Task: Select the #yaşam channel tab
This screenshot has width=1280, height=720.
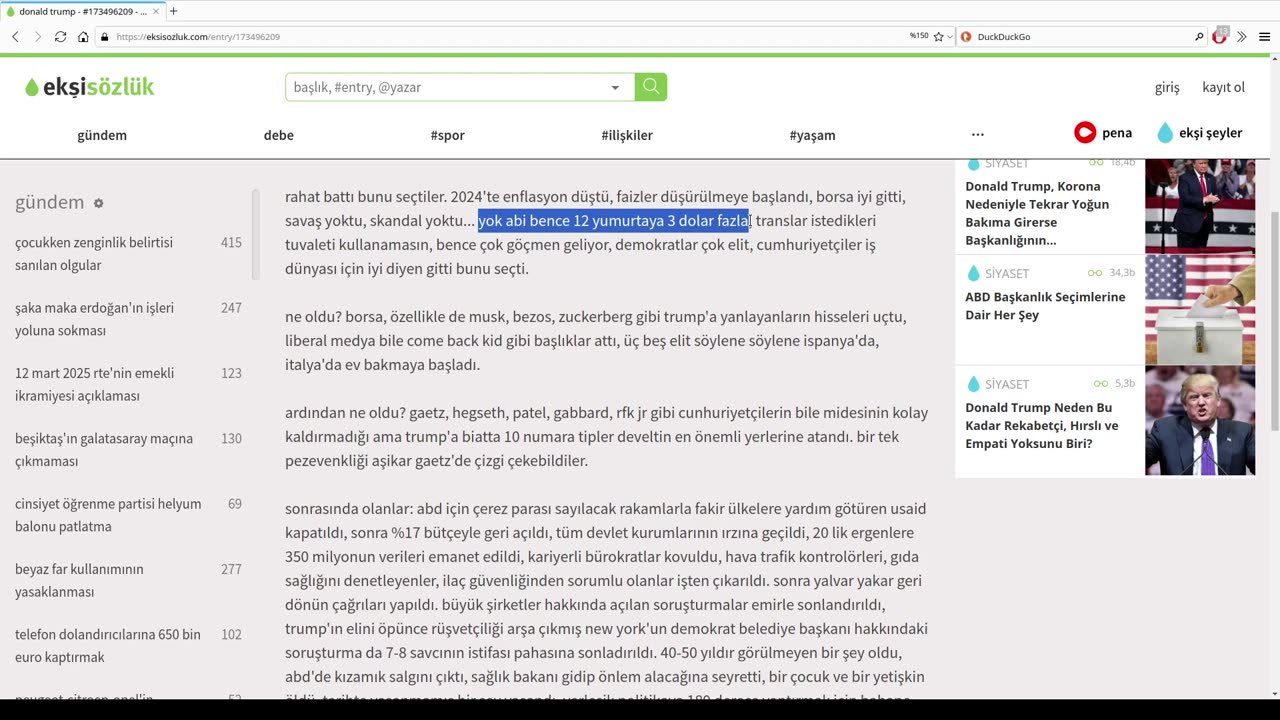Action: point(812,135)
